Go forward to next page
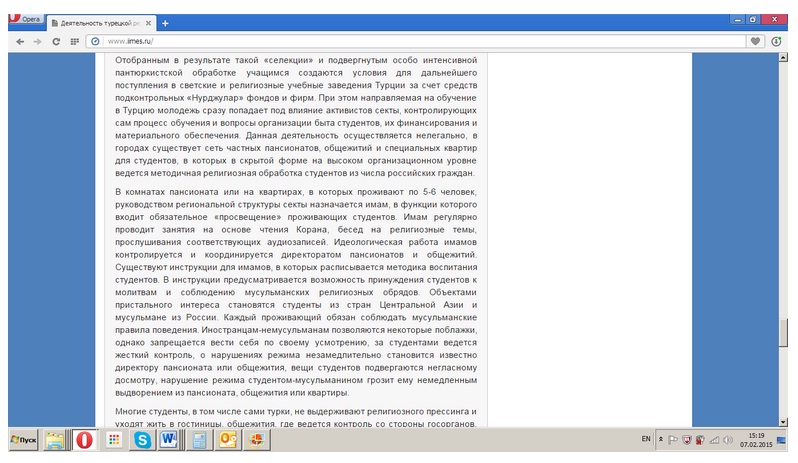Screen dimensions: 798x463 (x=38, y=42)
